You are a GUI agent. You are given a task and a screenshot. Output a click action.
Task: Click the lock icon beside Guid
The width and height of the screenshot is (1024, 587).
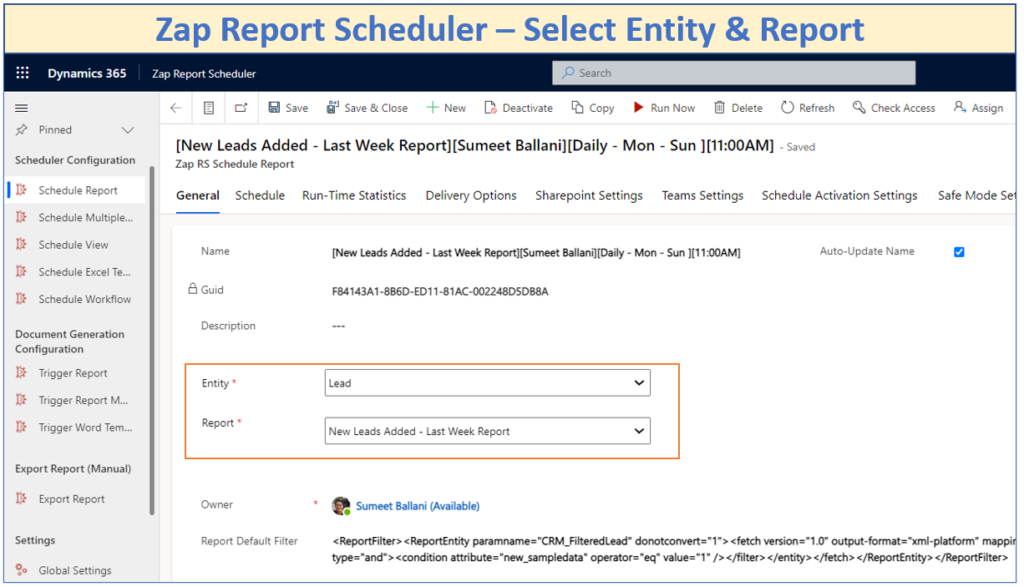(193, 288)
